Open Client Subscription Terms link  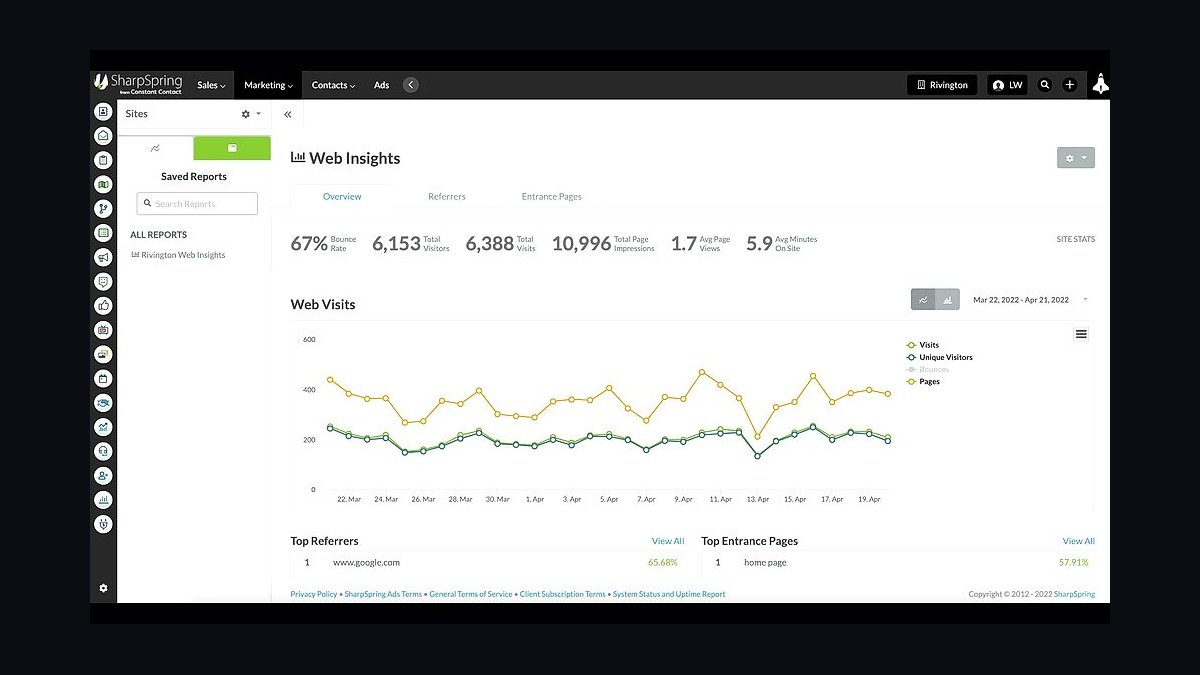(563, 594)
